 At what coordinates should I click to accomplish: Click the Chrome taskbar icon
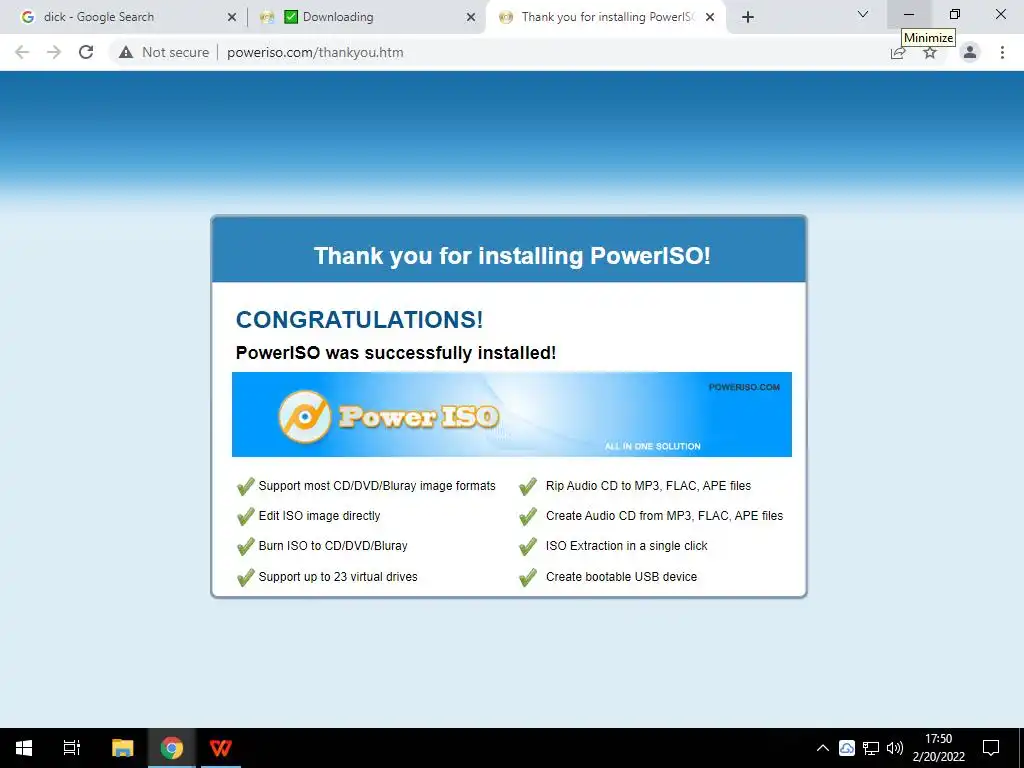point(172,748)
